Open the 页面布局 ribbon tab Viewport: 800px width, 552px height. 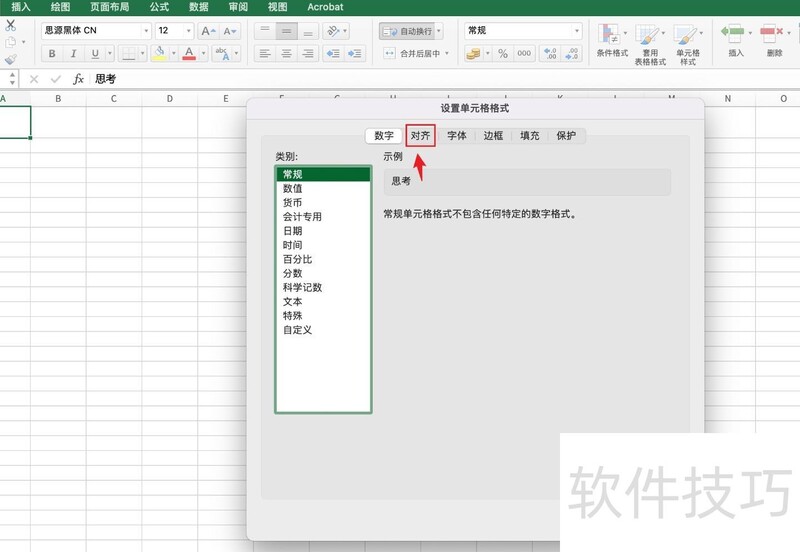[109, 7]
